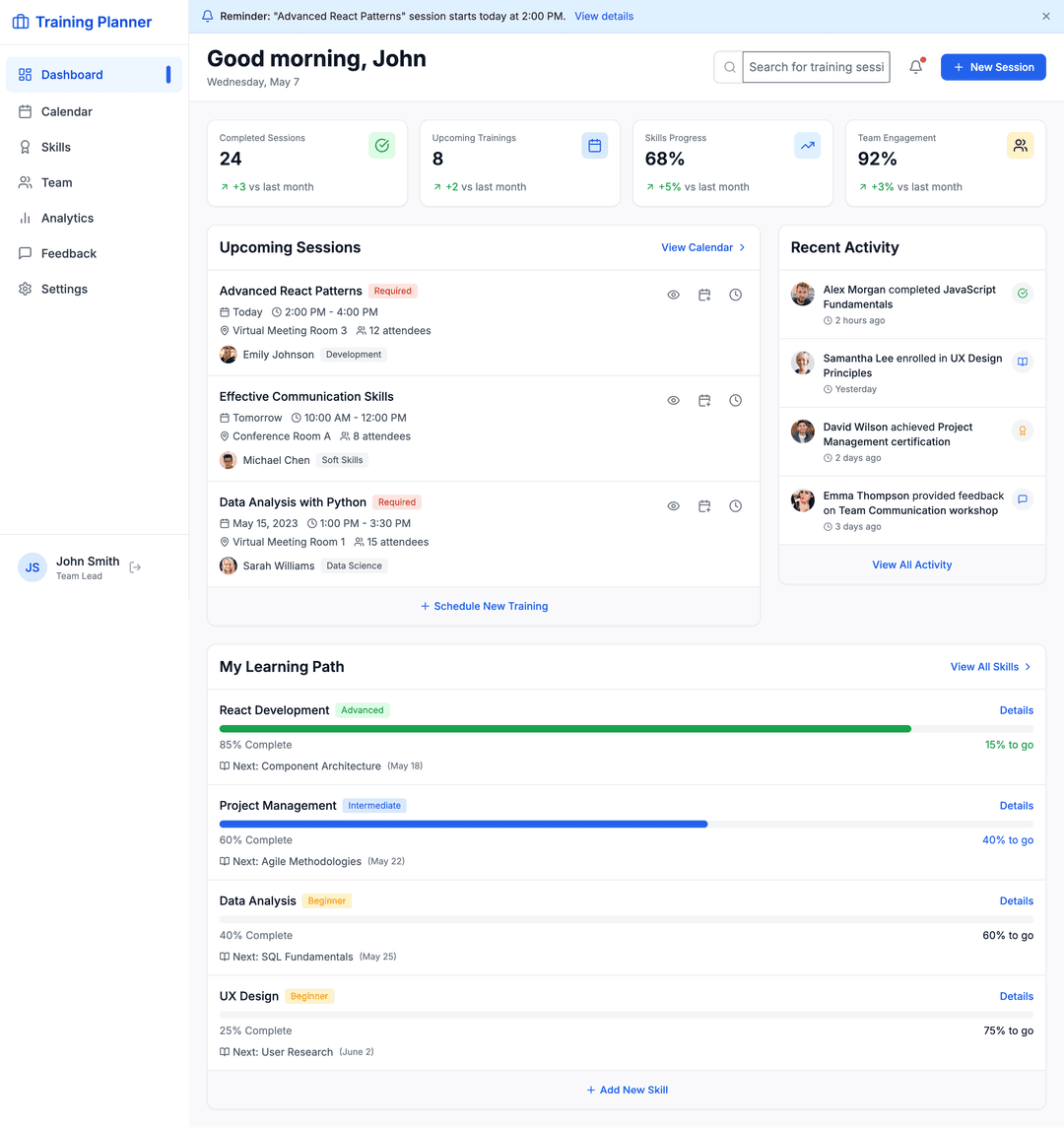Image resolution: width=1064 pixels, height=1128 pixels.
Task: Toggle eye icon for Data Analysis with Python
Action: click(x=673, y=506)
